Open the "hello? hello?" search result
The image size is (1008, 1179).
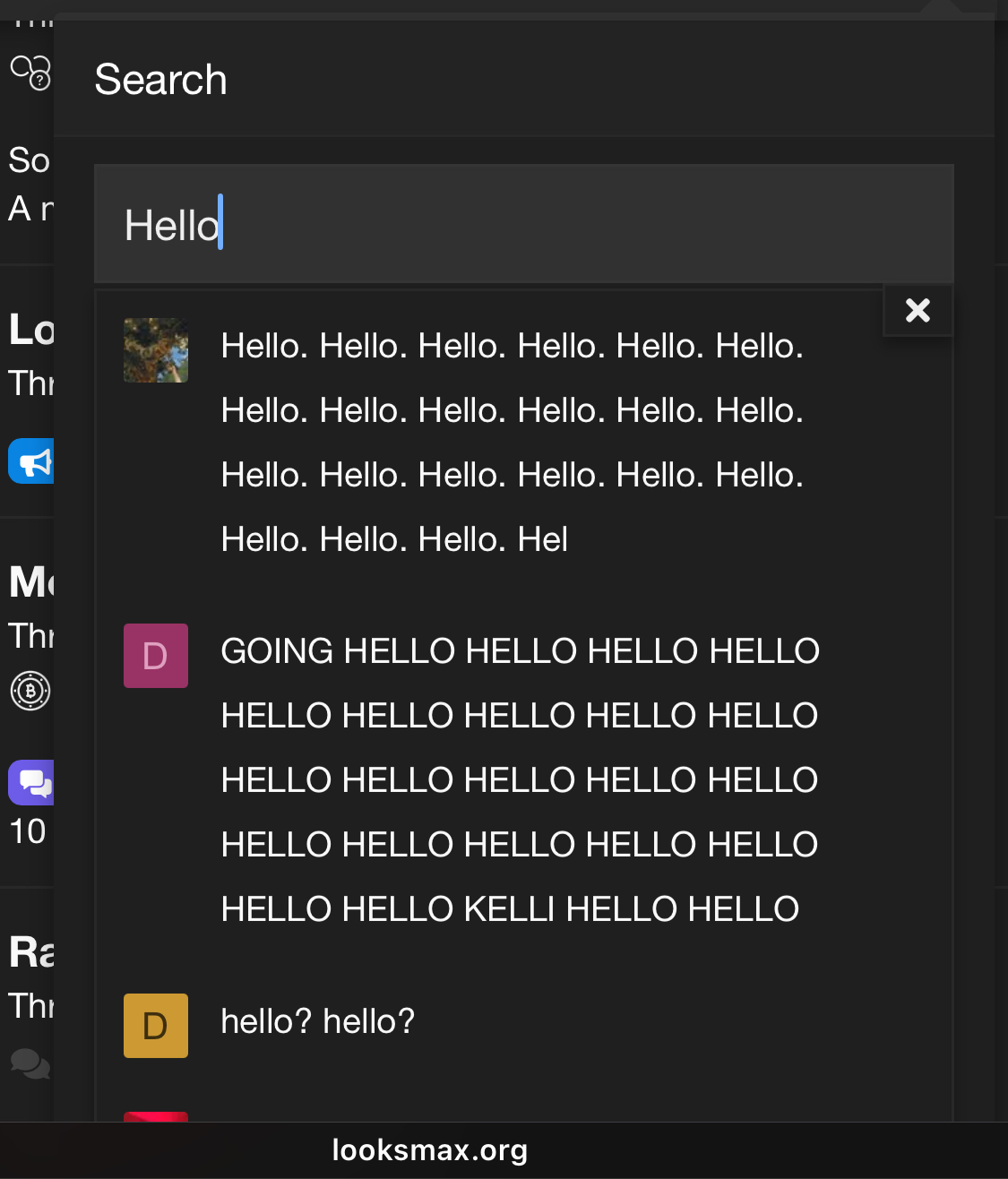coord(318,1021)
